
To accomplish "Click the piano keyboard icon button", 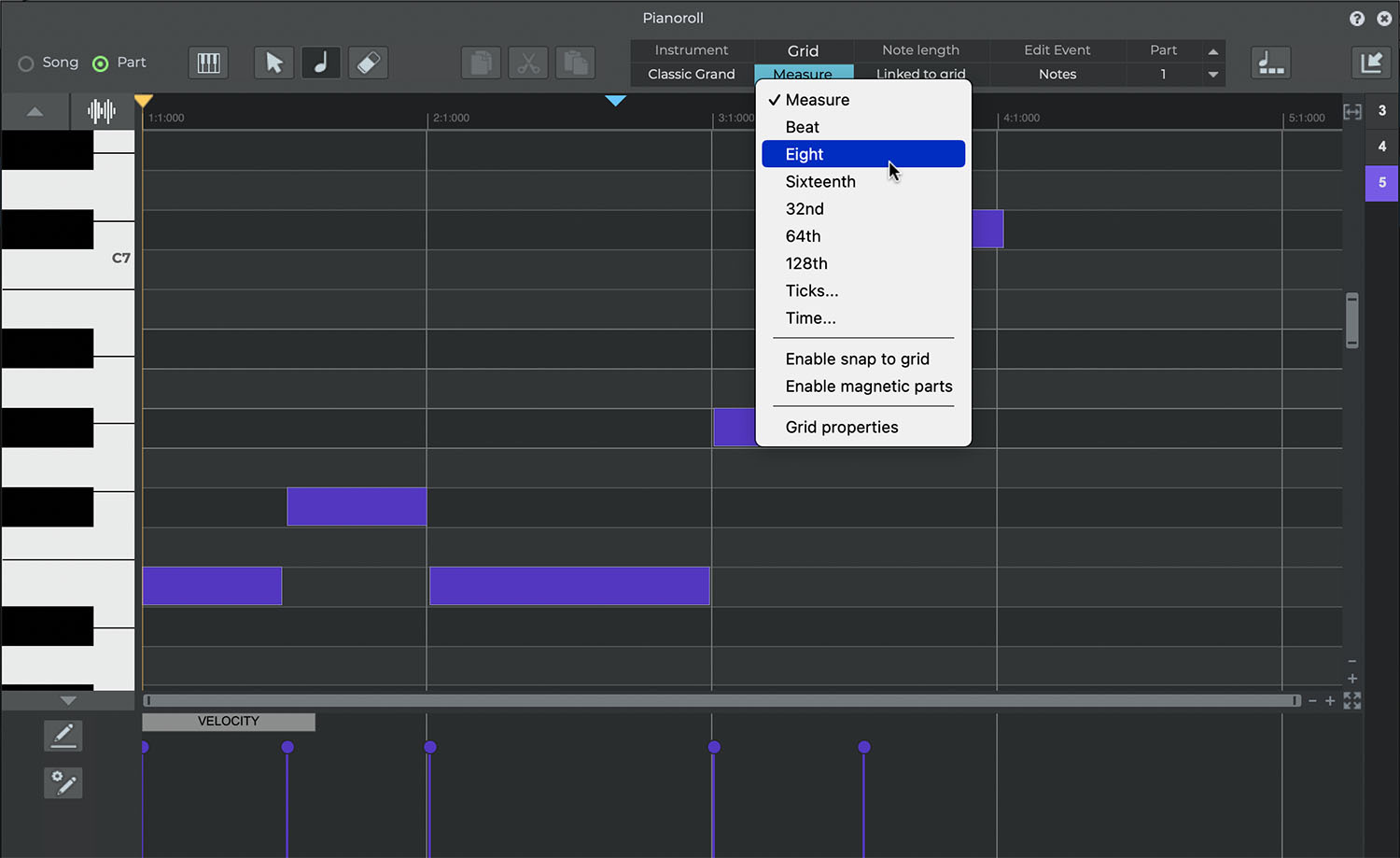I will click(208, 63).
